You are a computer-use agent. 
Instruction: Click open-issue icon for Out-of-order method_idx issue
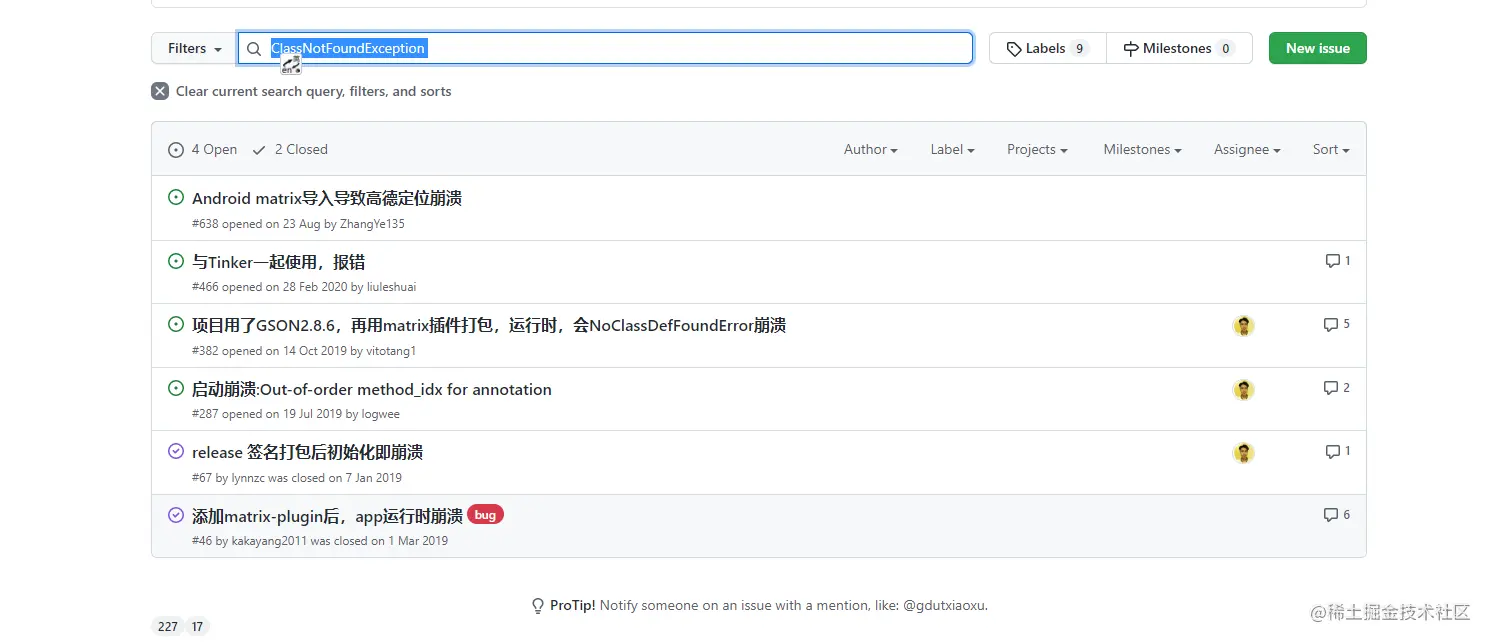176,388
